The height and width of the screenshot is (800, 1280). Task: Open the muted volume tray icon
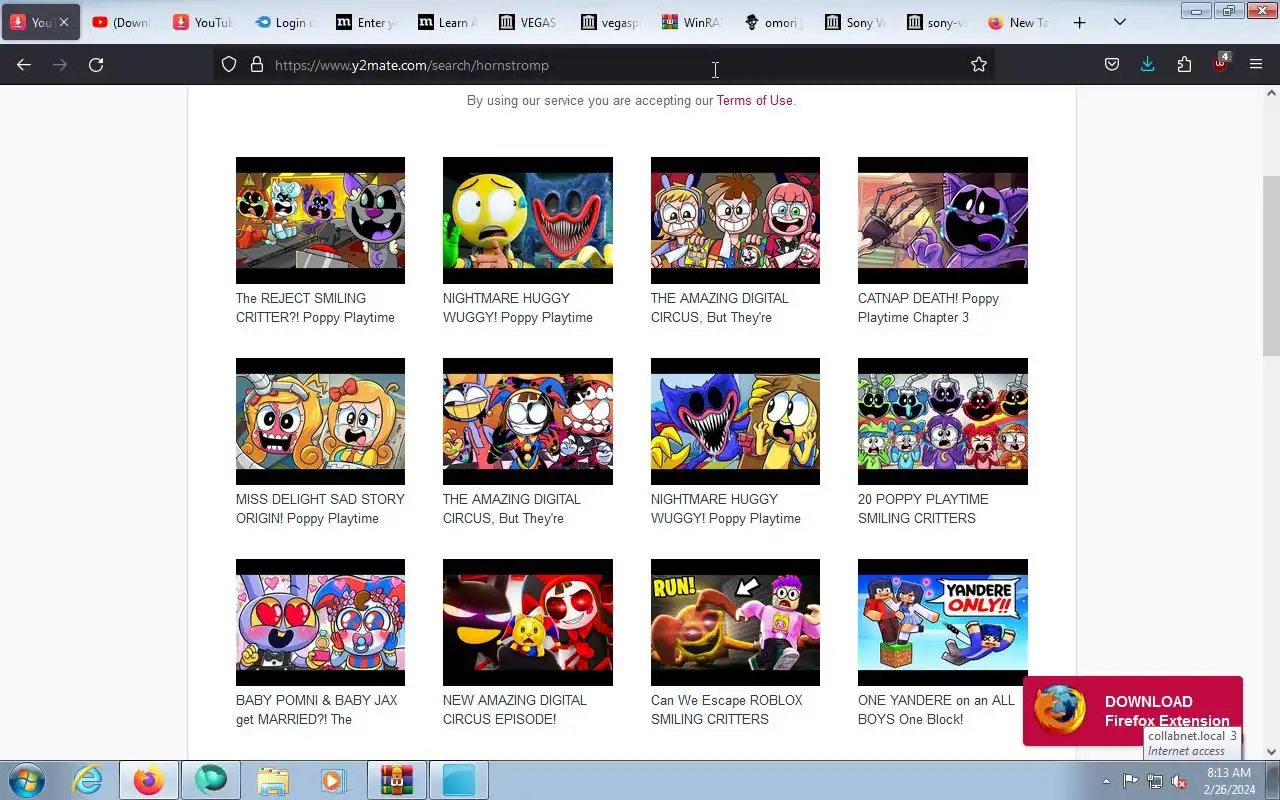click(x=1180, y=781)
